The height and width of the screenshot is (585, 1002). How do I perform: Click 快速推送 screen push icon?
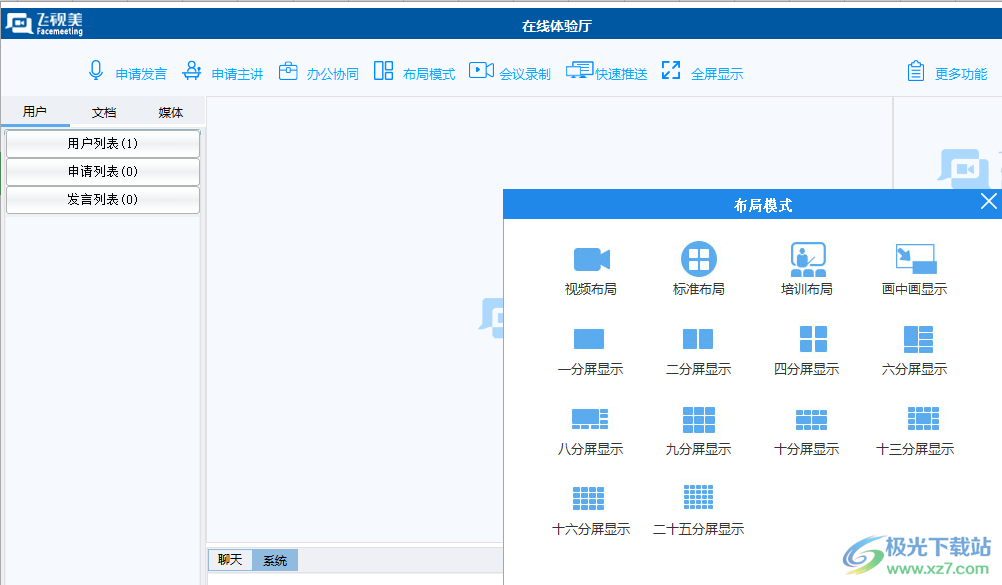[x=580, y=71]
